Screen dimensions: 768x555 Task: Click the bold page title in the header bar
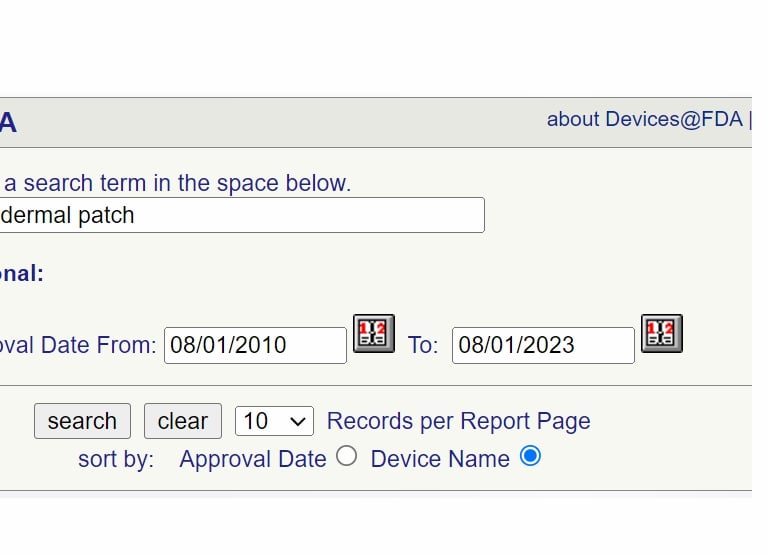(8, 124)
